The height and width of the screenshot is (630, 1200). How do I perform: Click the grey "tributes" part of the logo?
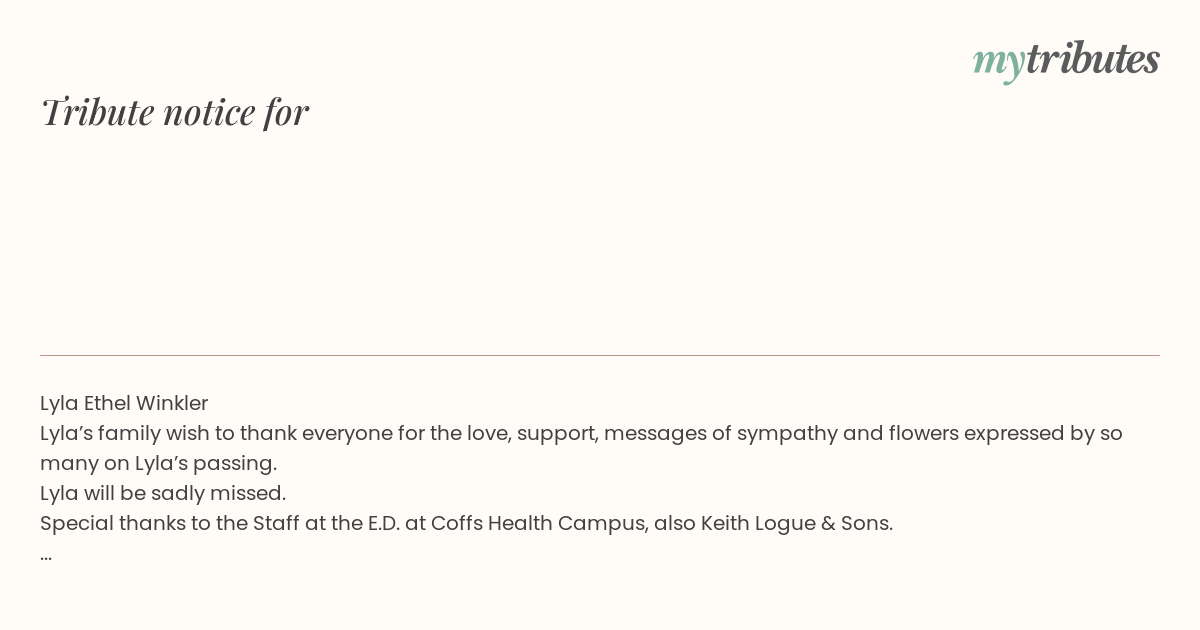point(1092,59)
